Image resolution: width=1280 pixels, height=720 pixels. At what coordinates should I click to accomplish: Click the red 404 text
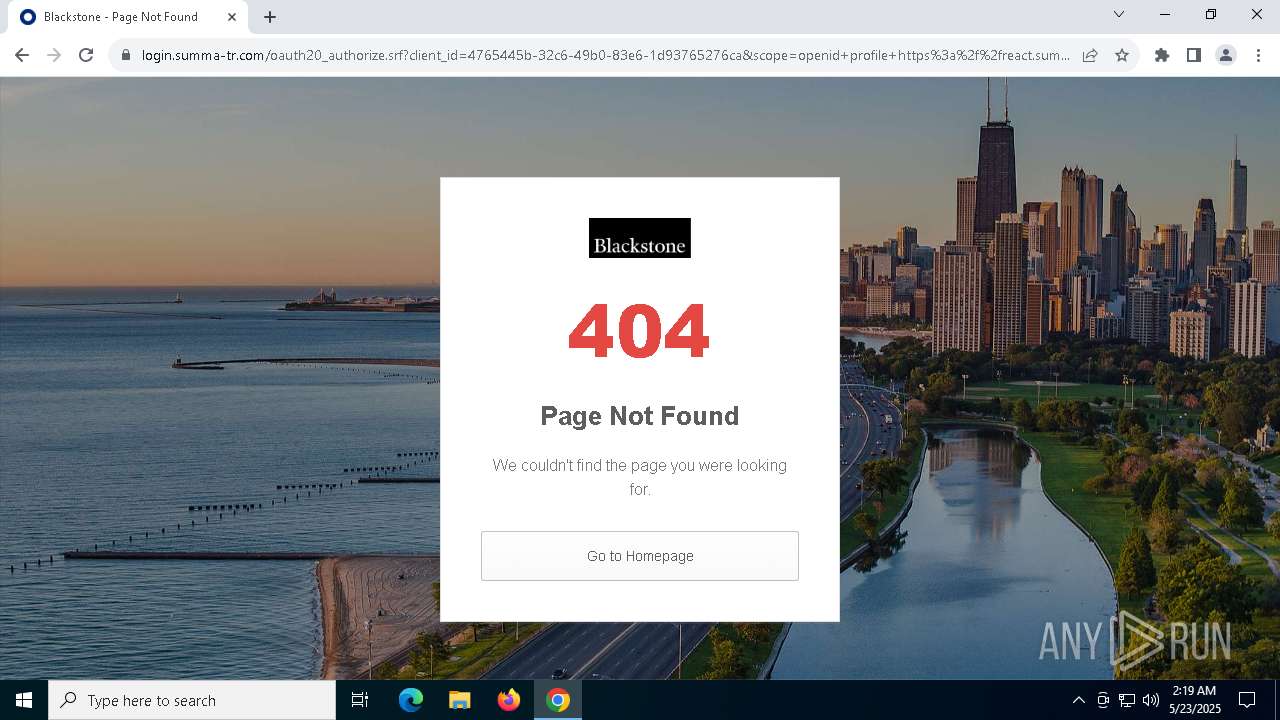(639, 330)
